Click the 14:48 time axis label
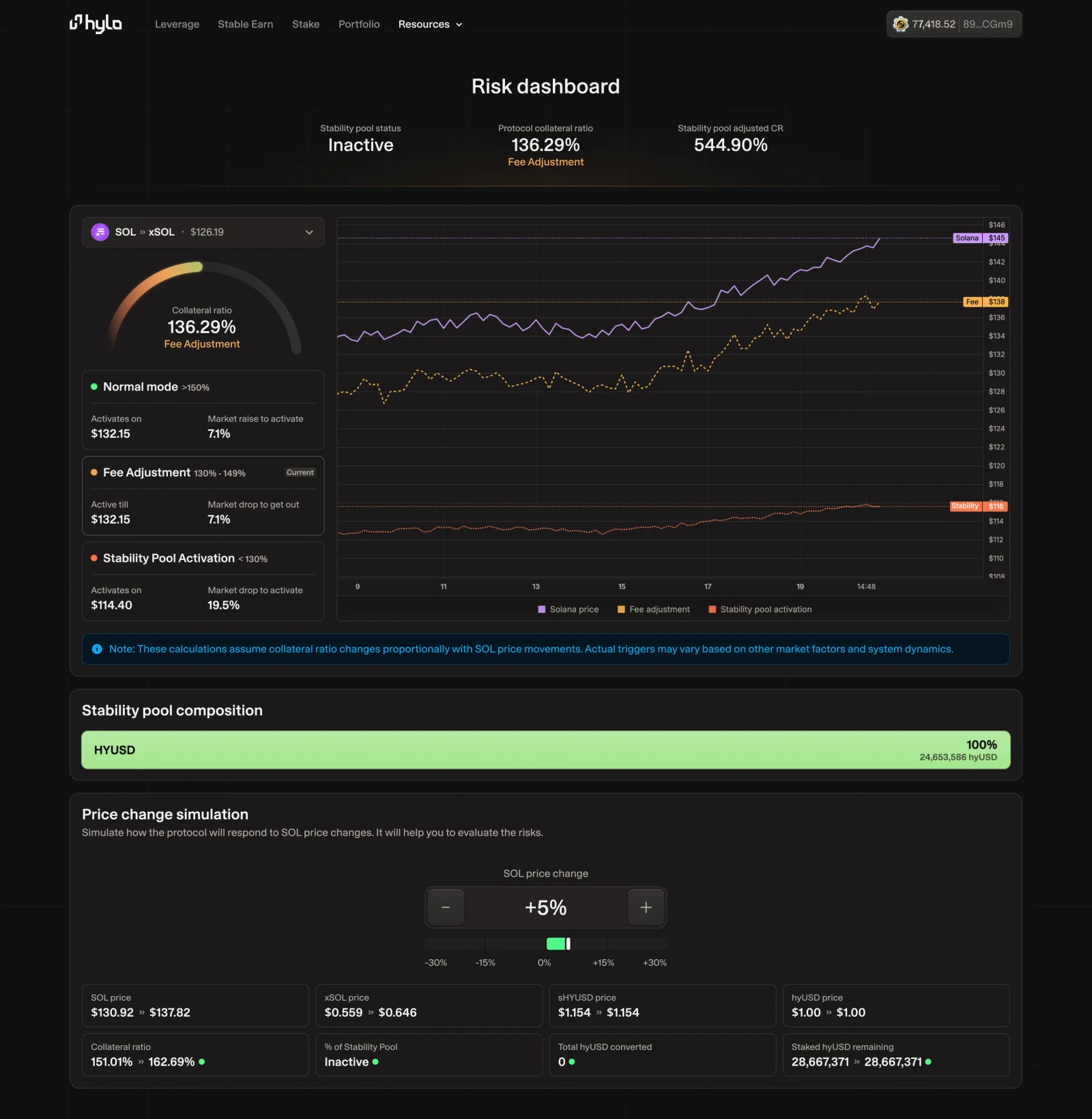The width and height of the screenshot is (1092, 1119). [866, 586]
